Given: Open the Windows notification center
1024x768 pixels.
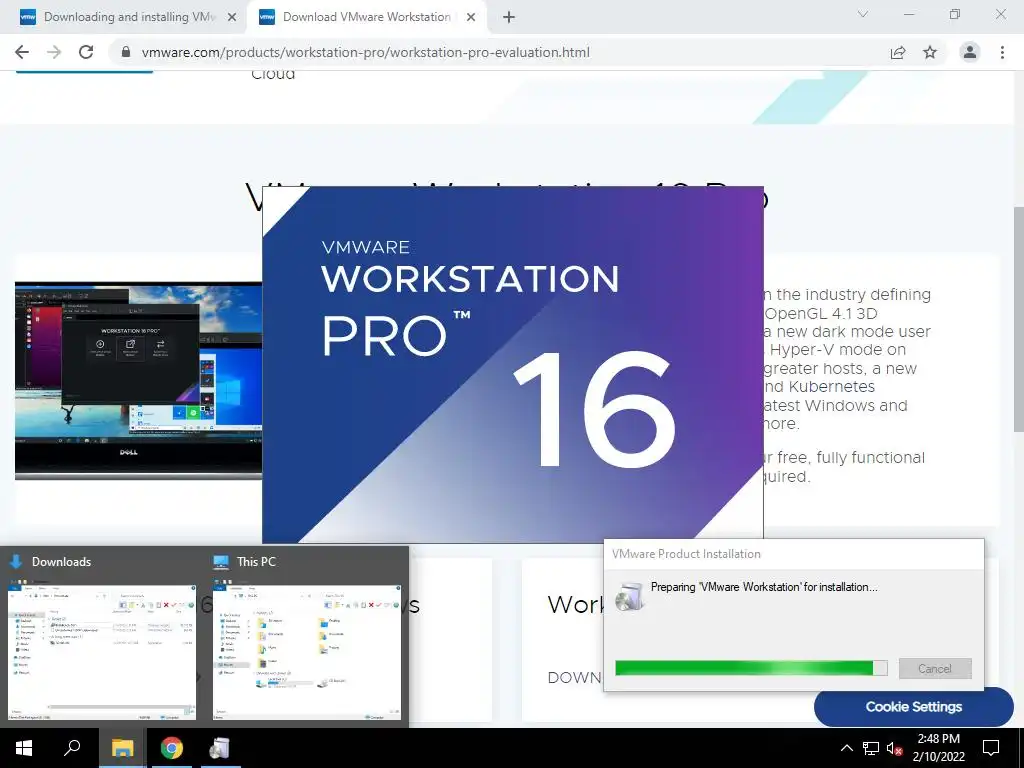Looking at the screenshot, I should (991, 748).
